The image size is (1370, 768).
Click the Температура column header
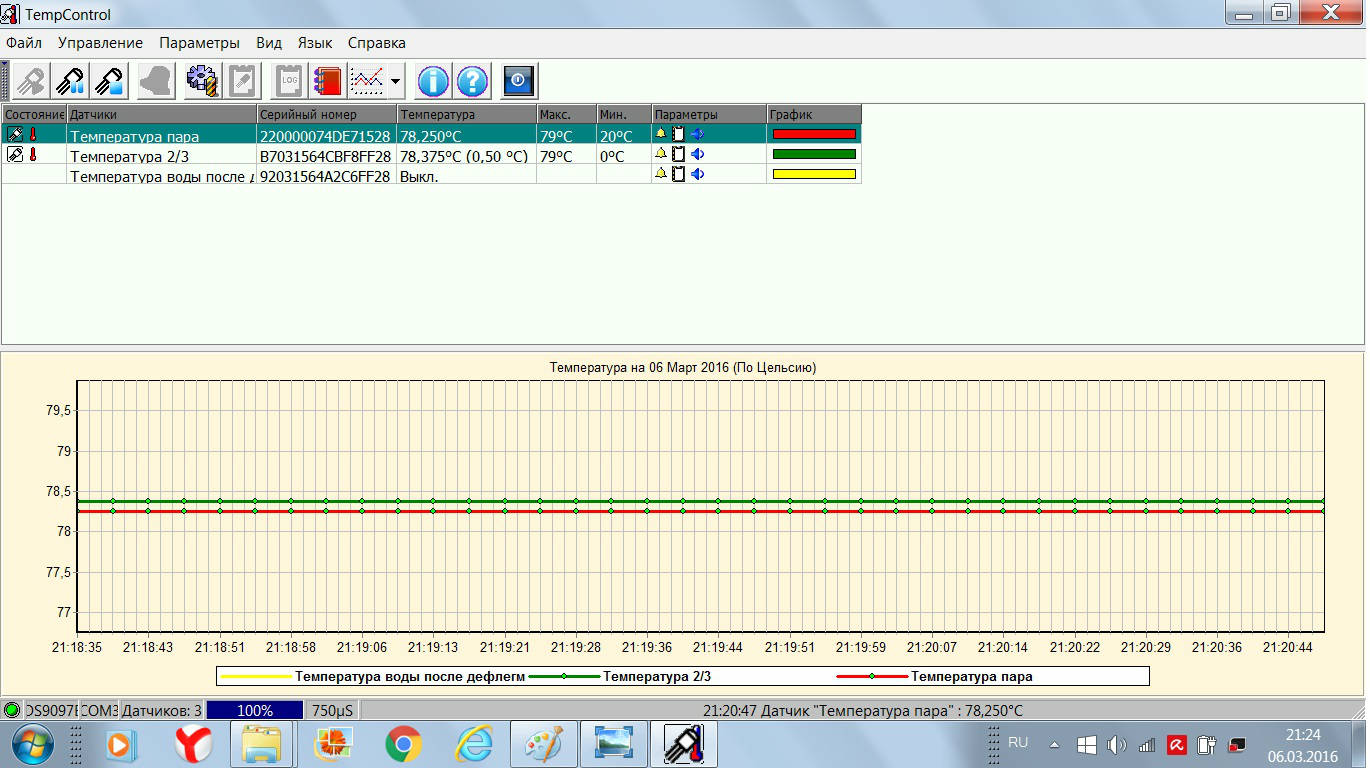click(x=466, y=114)
